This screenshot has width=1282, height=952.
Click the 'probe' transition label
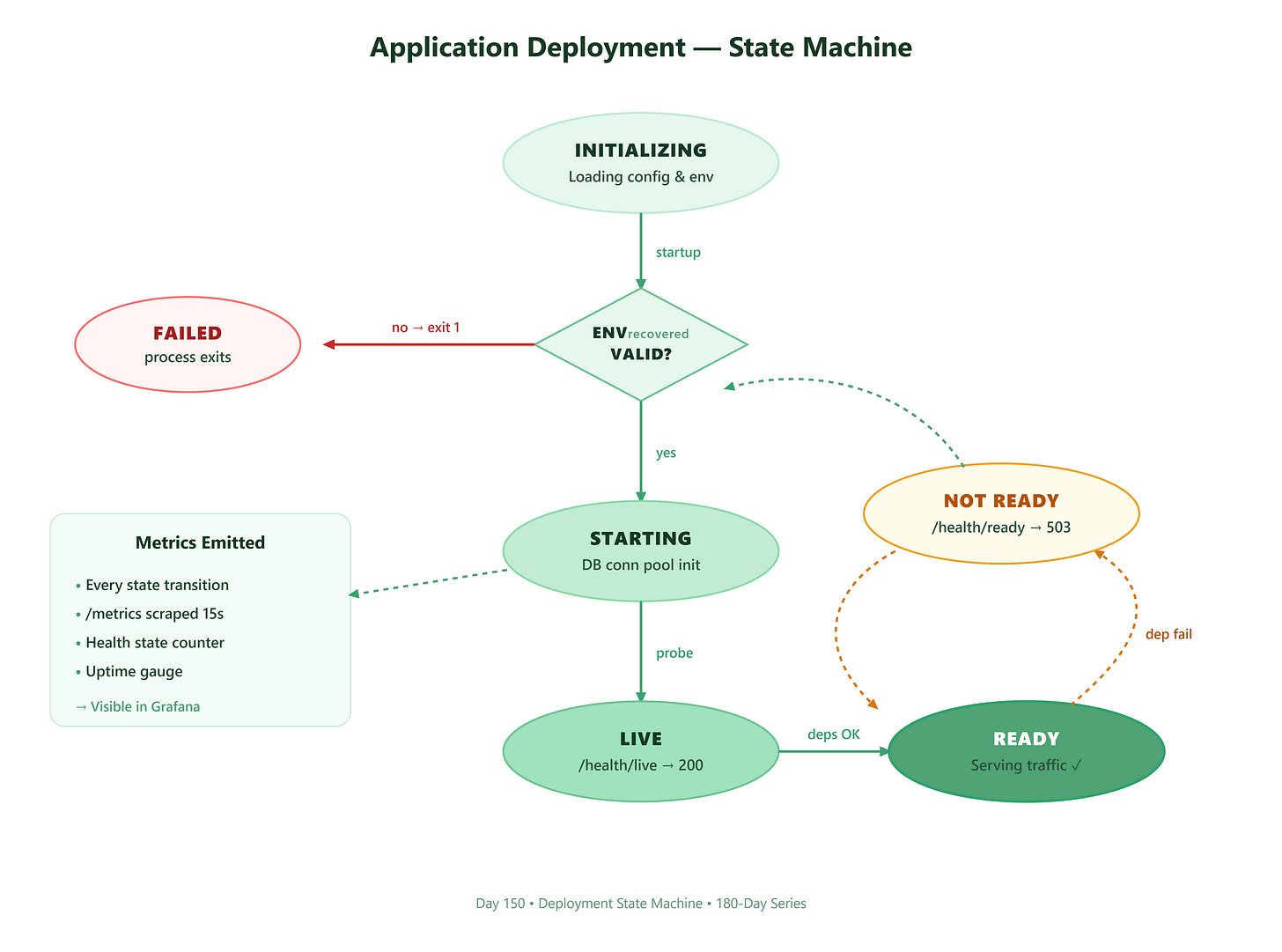tap(674, 653)
